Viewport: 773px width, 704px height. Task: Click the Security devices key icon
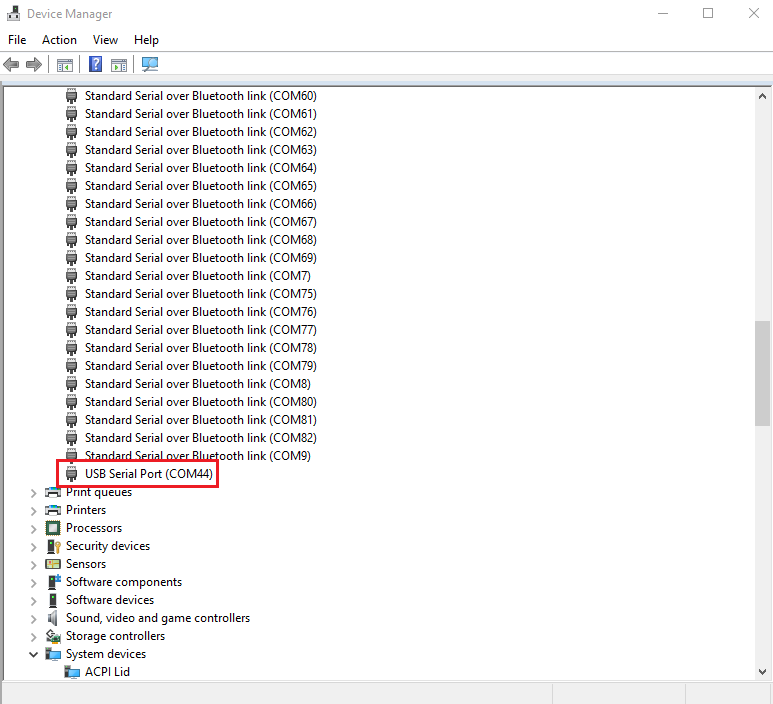pyautogui.click(x=53, y=546)
